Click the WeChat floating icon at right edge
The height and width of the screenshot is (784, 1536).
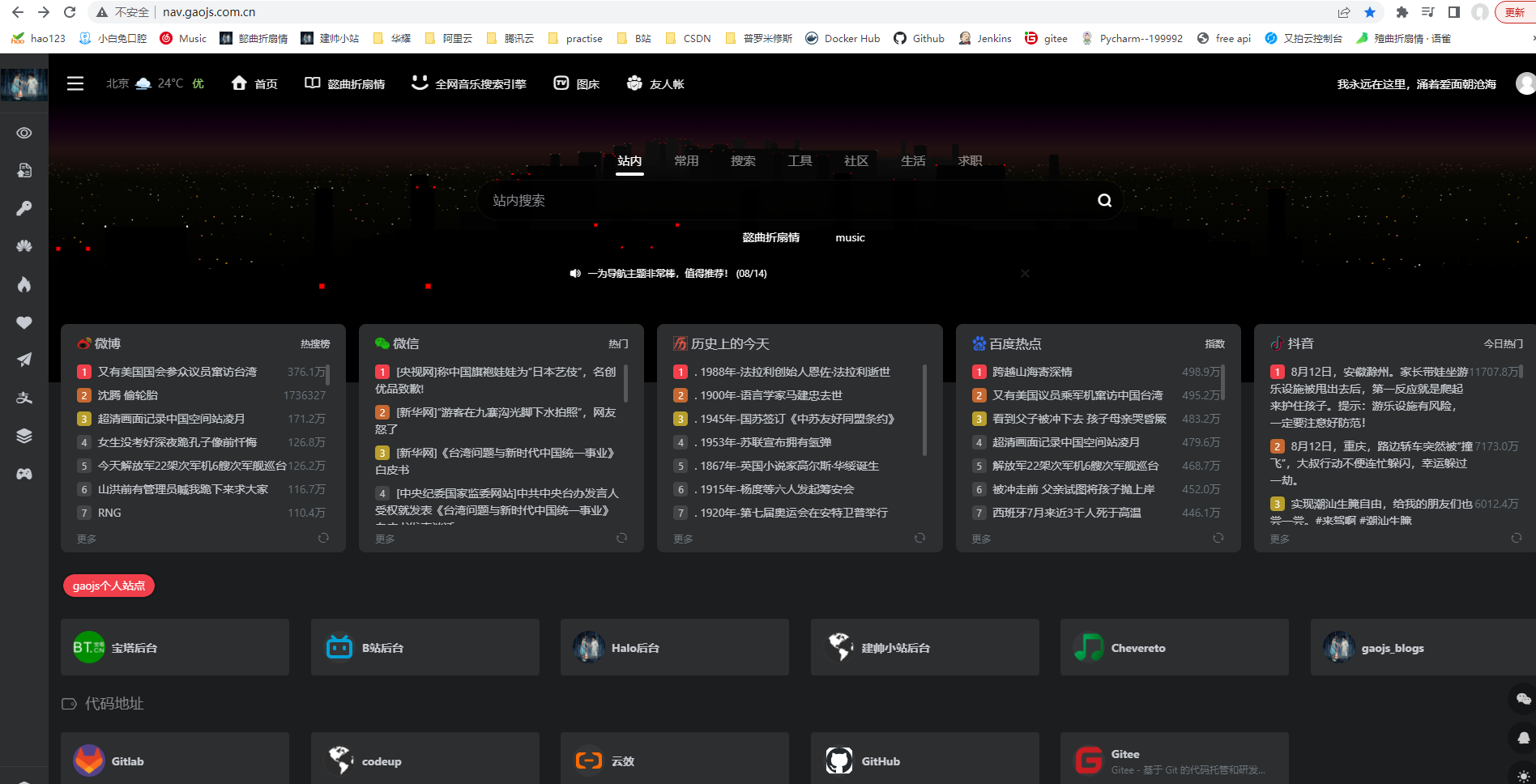(x=1524, y=699)
